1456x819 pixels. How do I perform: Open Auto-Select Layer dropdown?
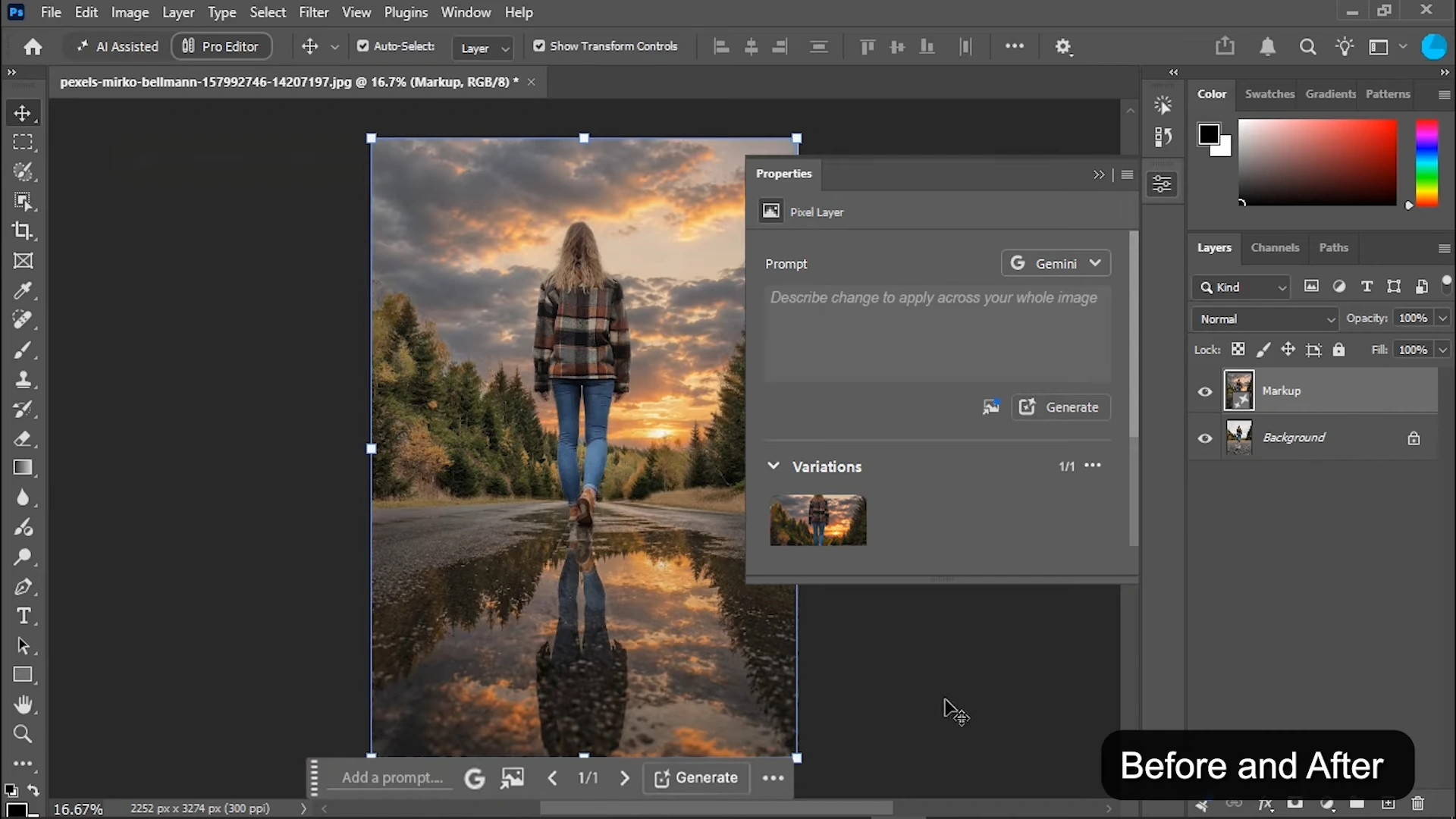click(x=483, y=48)
